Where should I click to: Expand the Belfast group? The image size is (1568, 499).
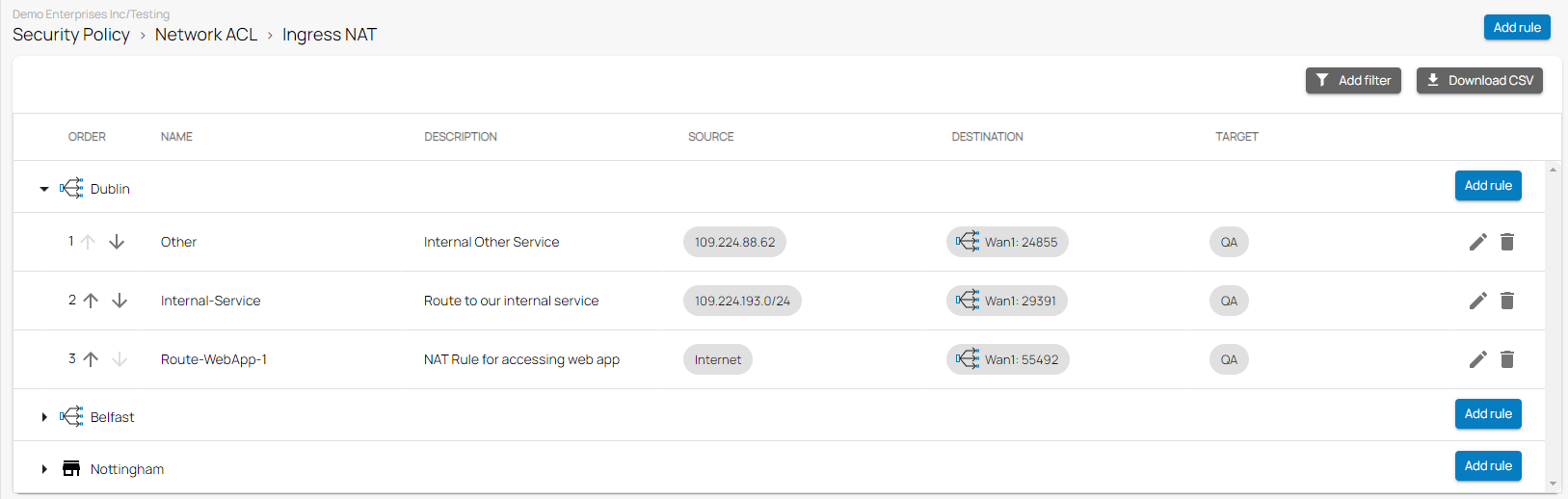coord(44,417)
